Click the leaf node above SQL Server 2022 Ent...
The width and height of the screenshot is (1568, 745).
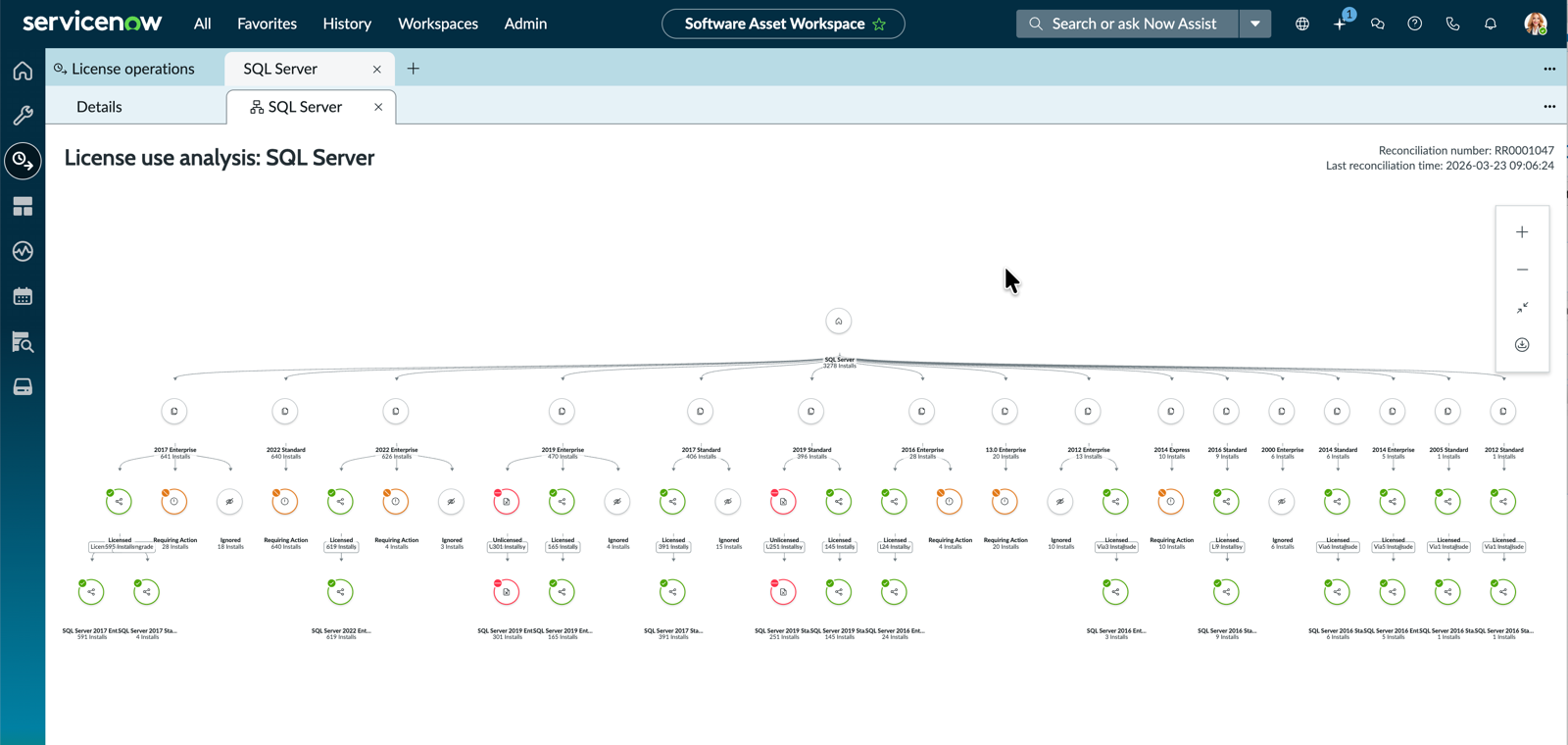tap(340, 592)
